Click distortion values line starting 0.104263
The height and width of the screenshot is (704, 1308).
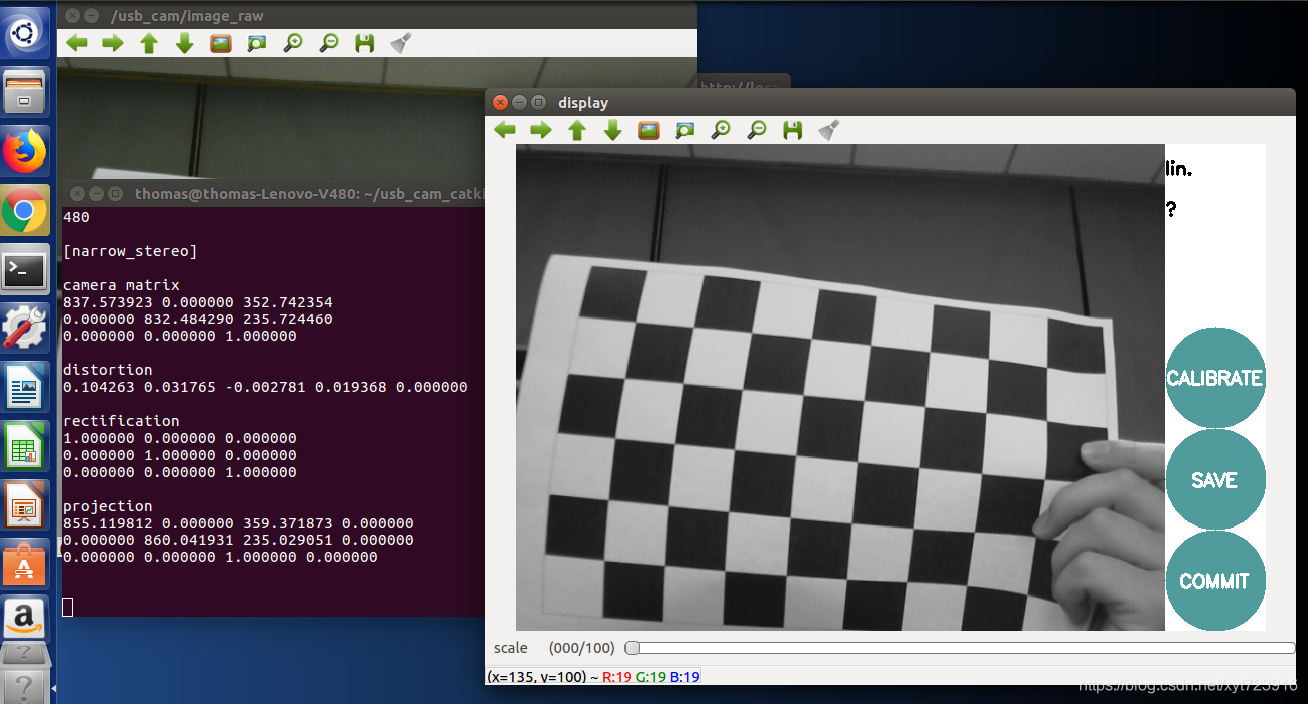pos(265,387)
